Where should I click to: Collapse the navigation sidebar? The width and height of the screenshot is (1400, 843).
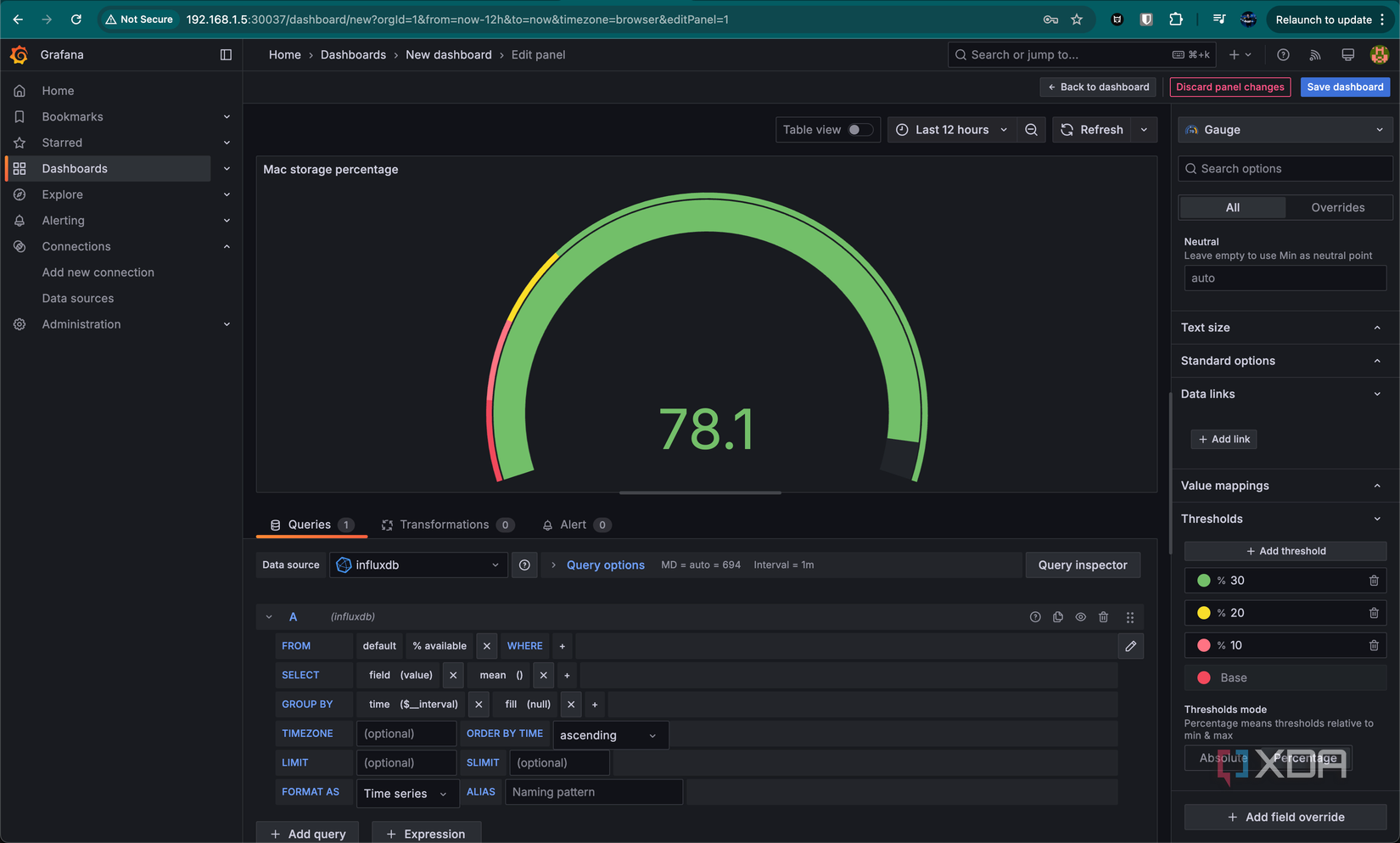coord(226,54)
